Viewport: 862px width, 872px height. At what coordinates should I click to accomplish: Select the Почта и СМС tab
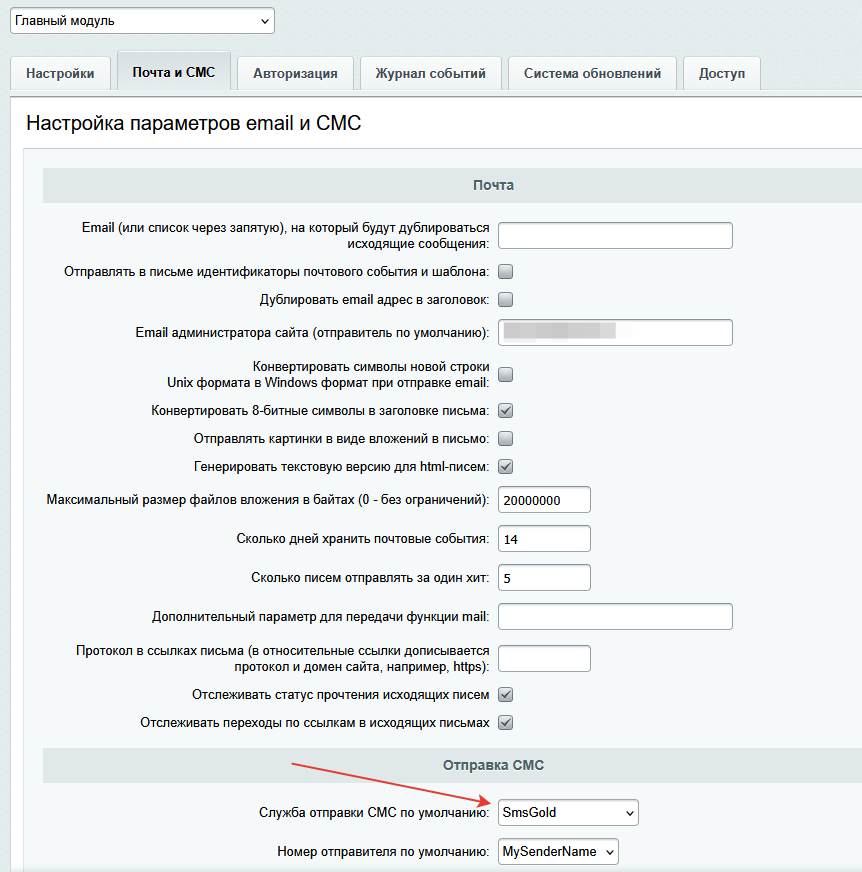pos(174,72)
